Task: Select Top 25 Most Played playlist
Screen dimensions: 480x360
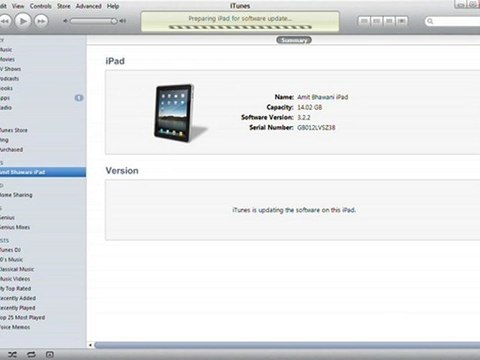Action: pyautogui.click(x=23, y=317)
